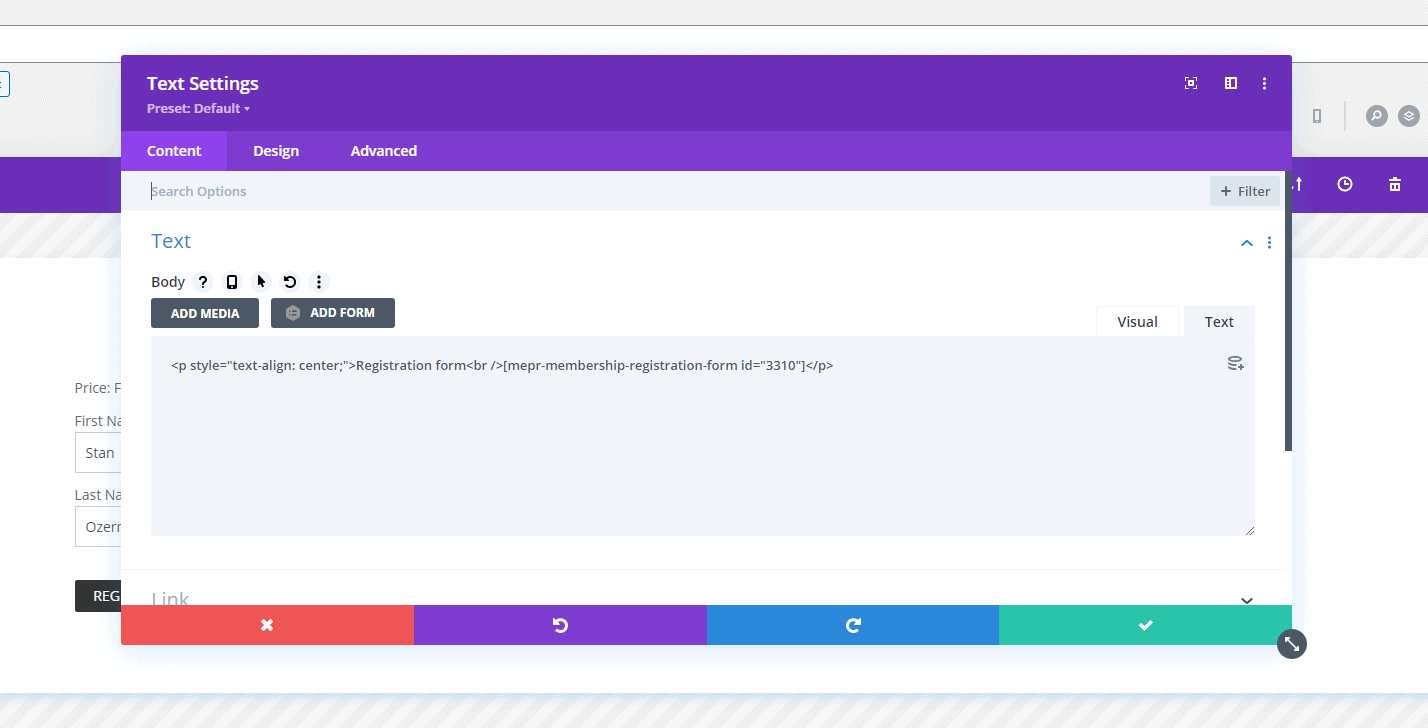
Task: Click the round modal resize handle icon
Action: pos(1292,644)
